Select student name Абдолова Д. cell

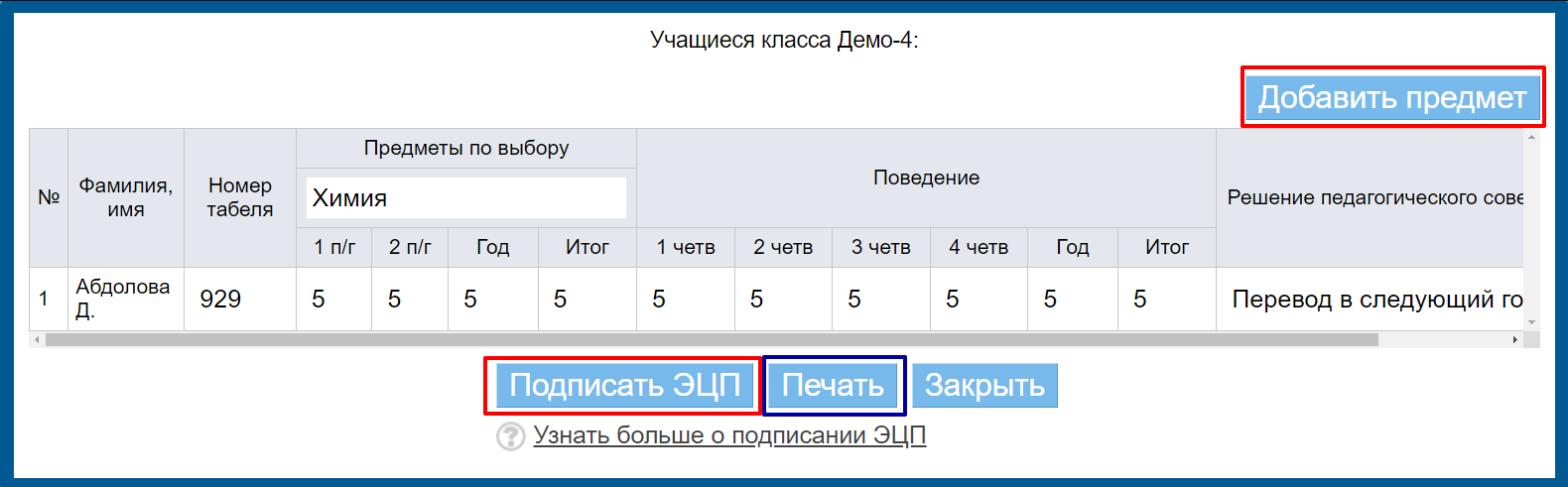pos(125,299)
